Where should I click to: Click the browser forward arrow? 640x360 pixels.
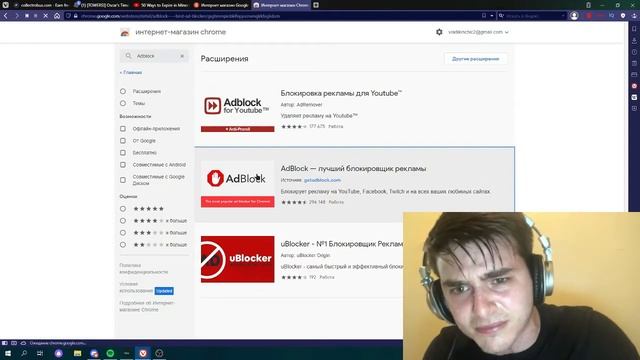click(x=16, y=16)
